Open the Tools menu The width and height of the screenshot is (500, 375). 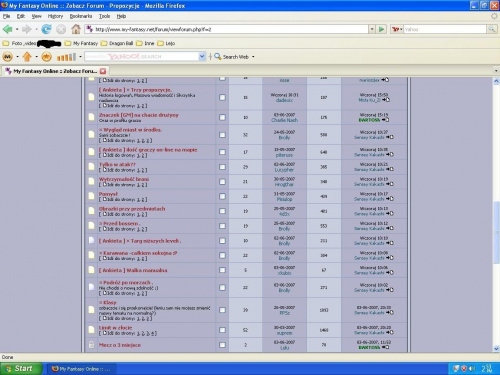point(104,16)
